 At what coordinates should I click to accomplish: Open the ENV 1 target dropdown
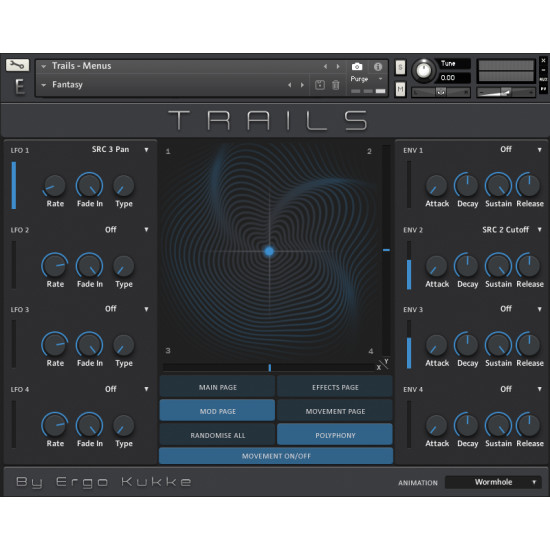[x=521, y=149]
